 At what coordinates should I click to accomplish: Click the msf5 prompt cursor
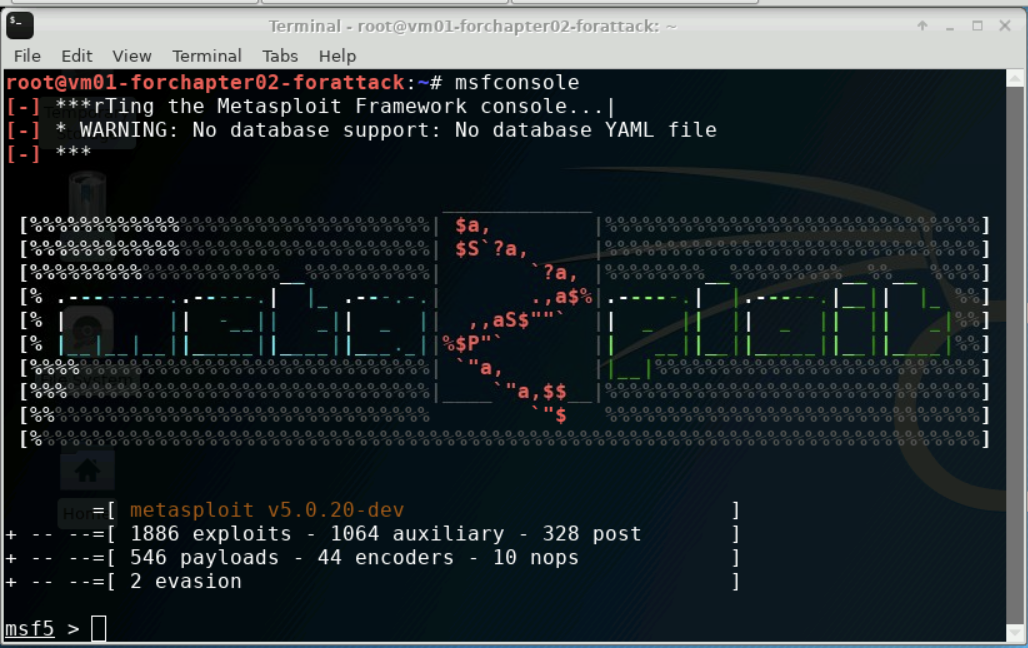coord(98,628)
